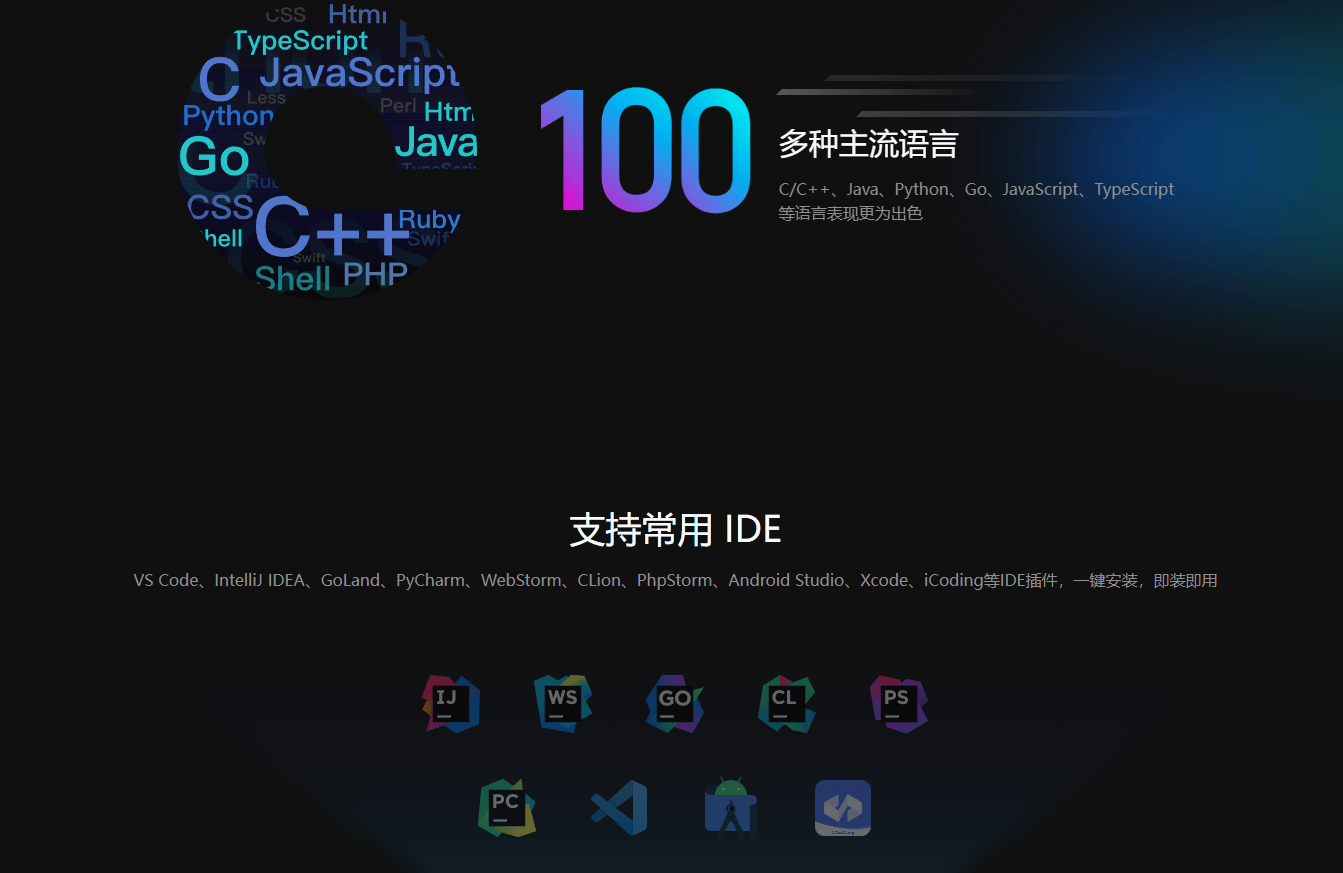Select the Python label in the language cloud
Screen dimensions: 1343x873
[228, 116]
